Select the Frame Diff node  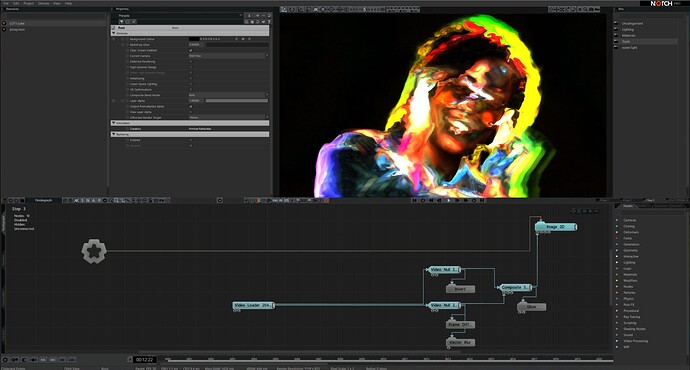(x=460, y=325)
